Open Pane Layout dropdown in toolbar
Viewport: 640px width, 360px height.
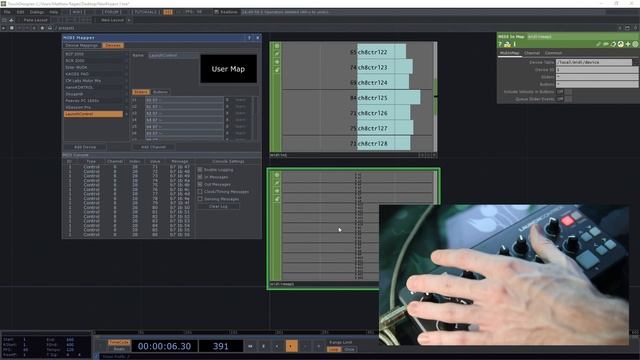click(x=36, y=20)
